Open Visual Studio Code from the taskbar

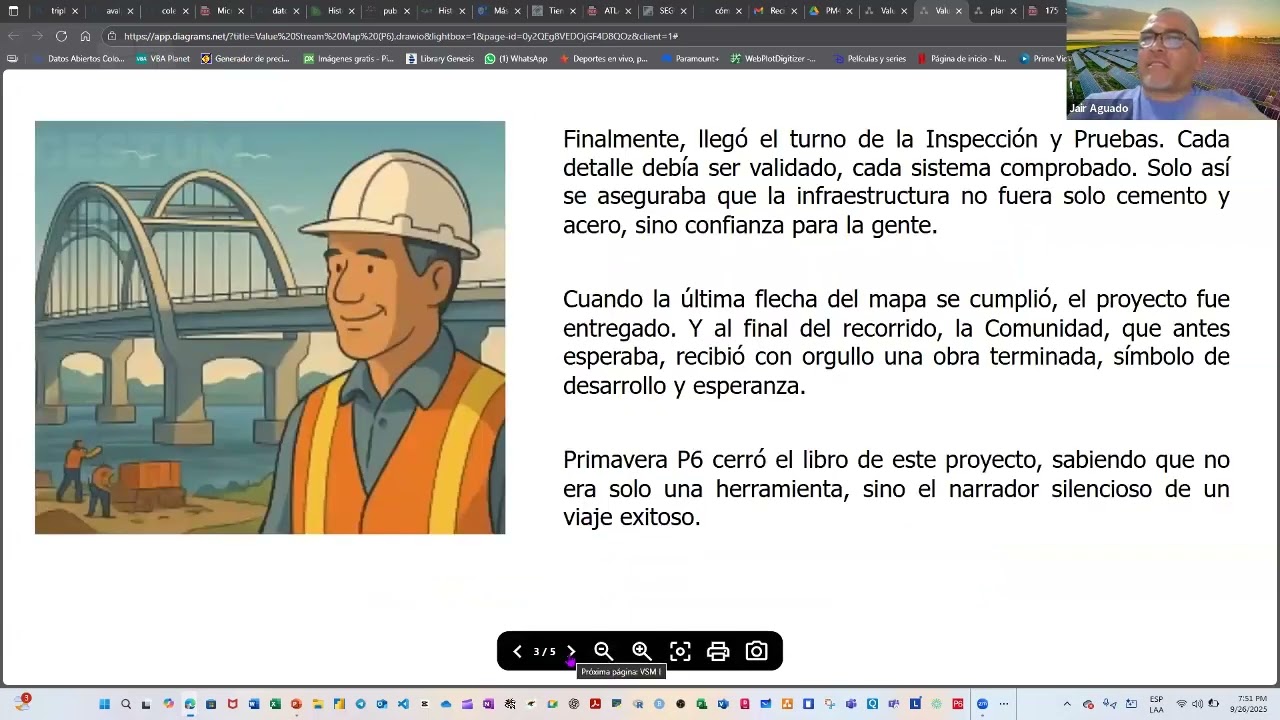click(403, 704)
